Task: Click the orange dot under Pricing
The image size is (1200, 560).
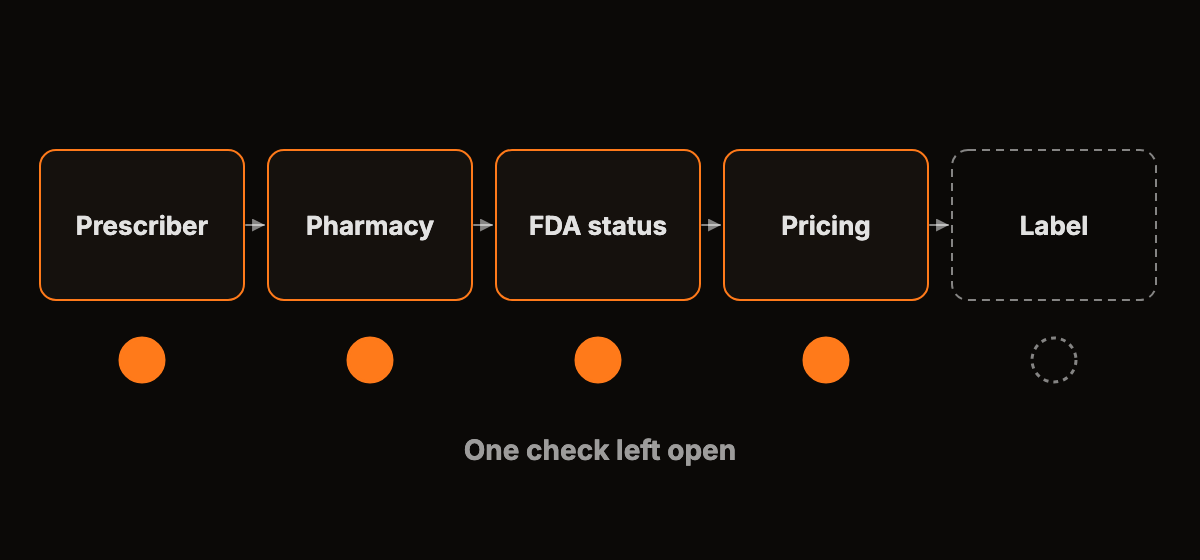Action: coord(826,360)
